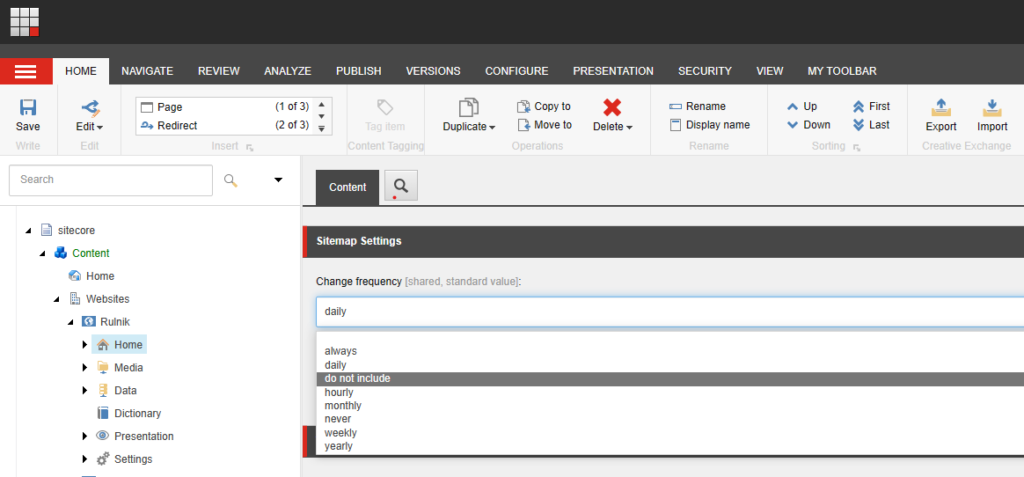
Task: Open search options dropdown arrow
Action: [278, 180]
